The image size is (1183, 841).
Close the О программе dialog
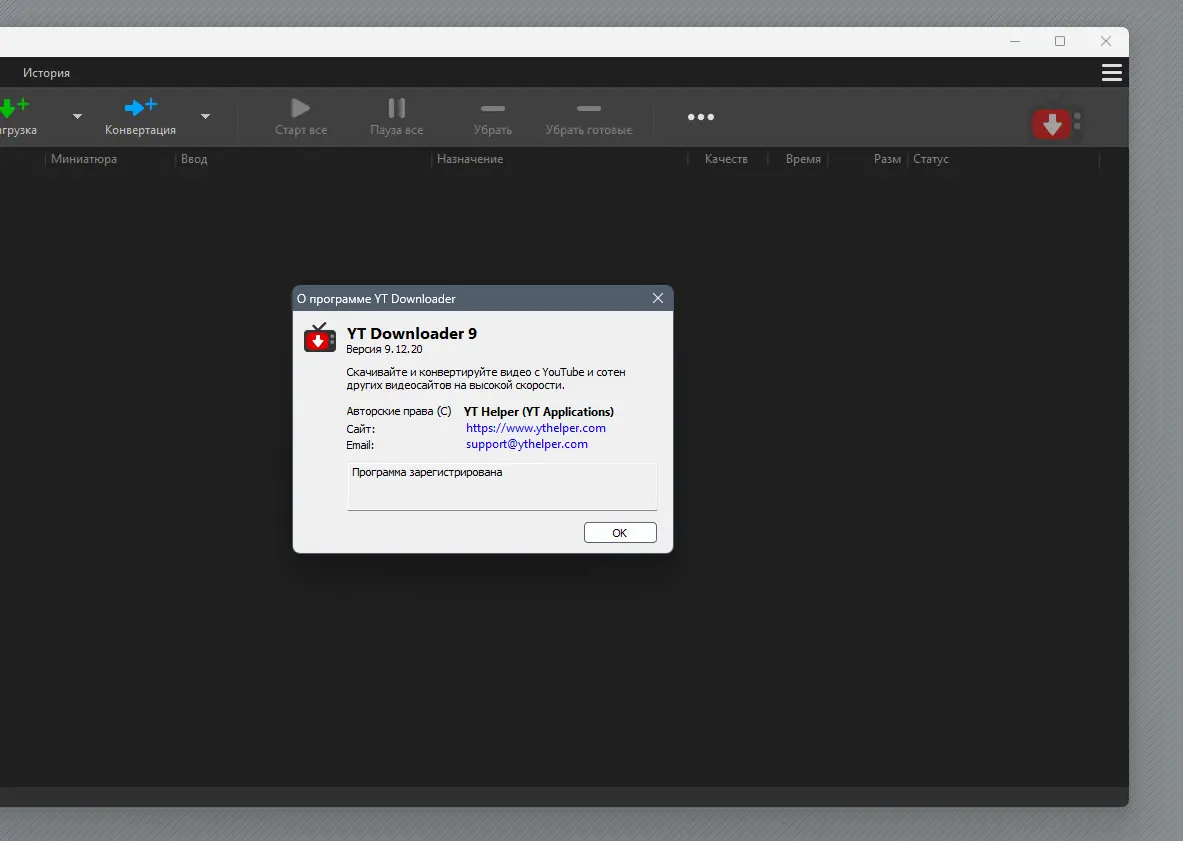[x=658, y=299]
